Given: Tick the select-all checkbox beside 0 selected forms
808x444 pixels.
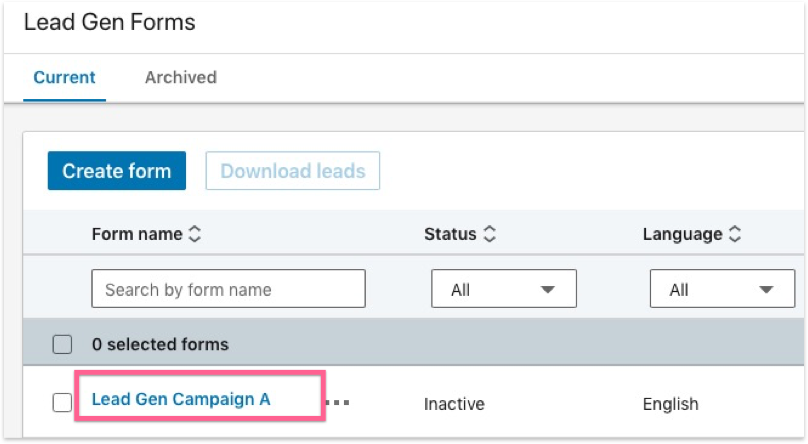Looking at the screenshot, I should click(62, 344).
